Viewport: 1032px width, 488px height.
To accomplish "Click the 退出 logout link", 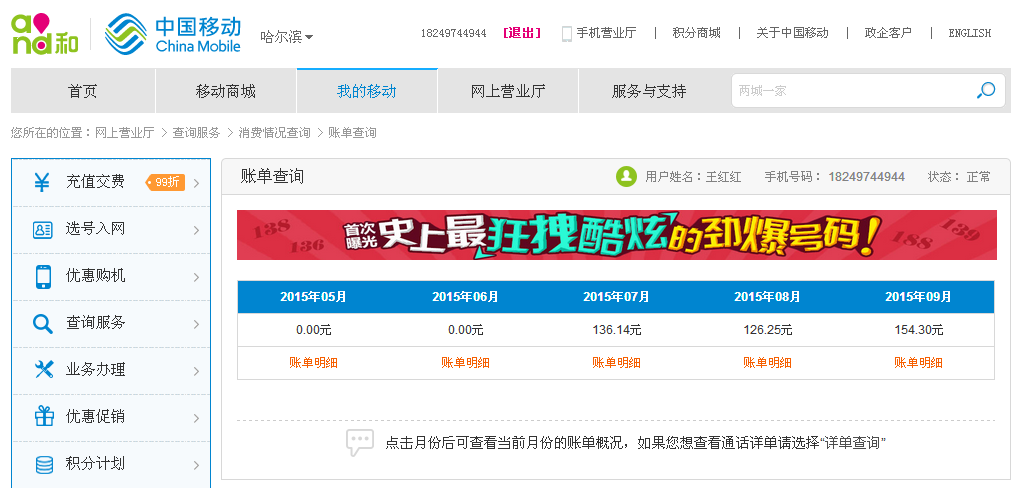I will click(522, 33).
